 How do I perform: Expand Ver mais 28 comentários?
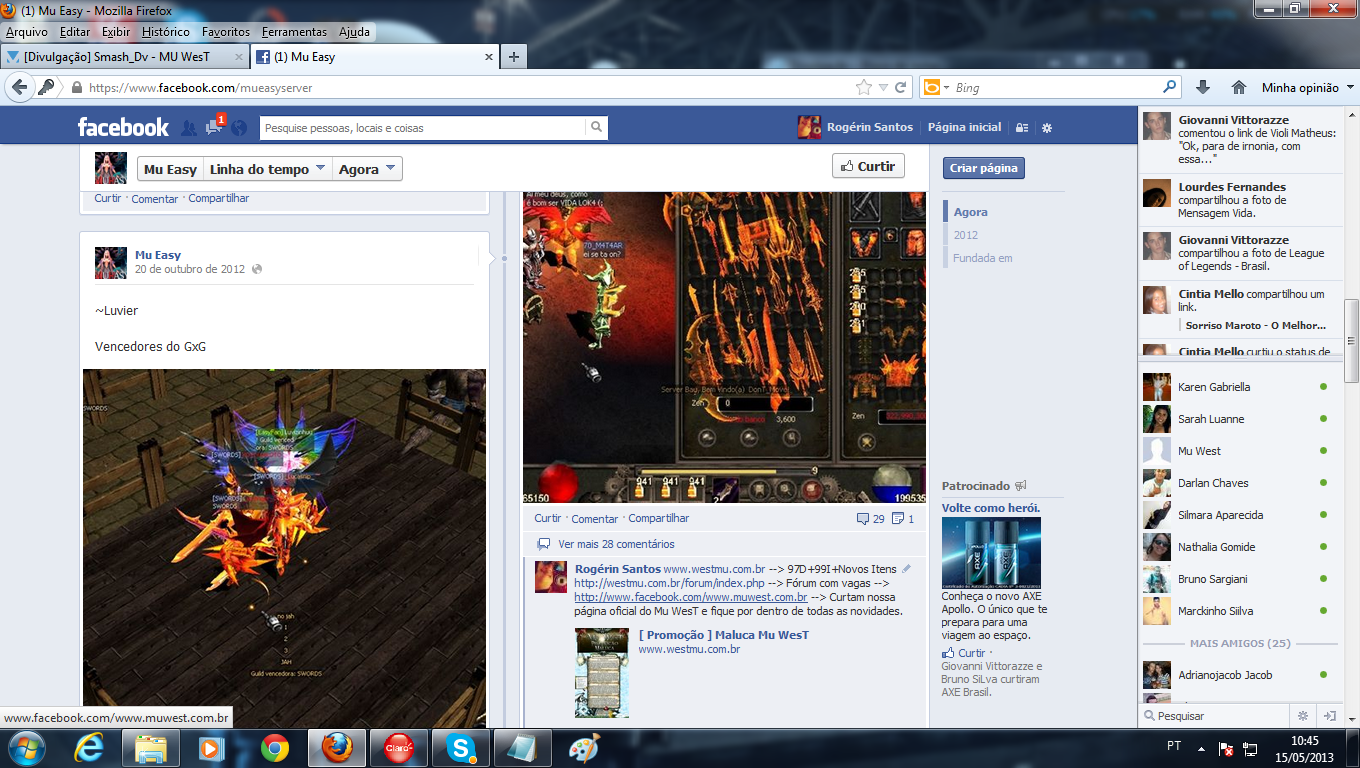coord(616,544)
